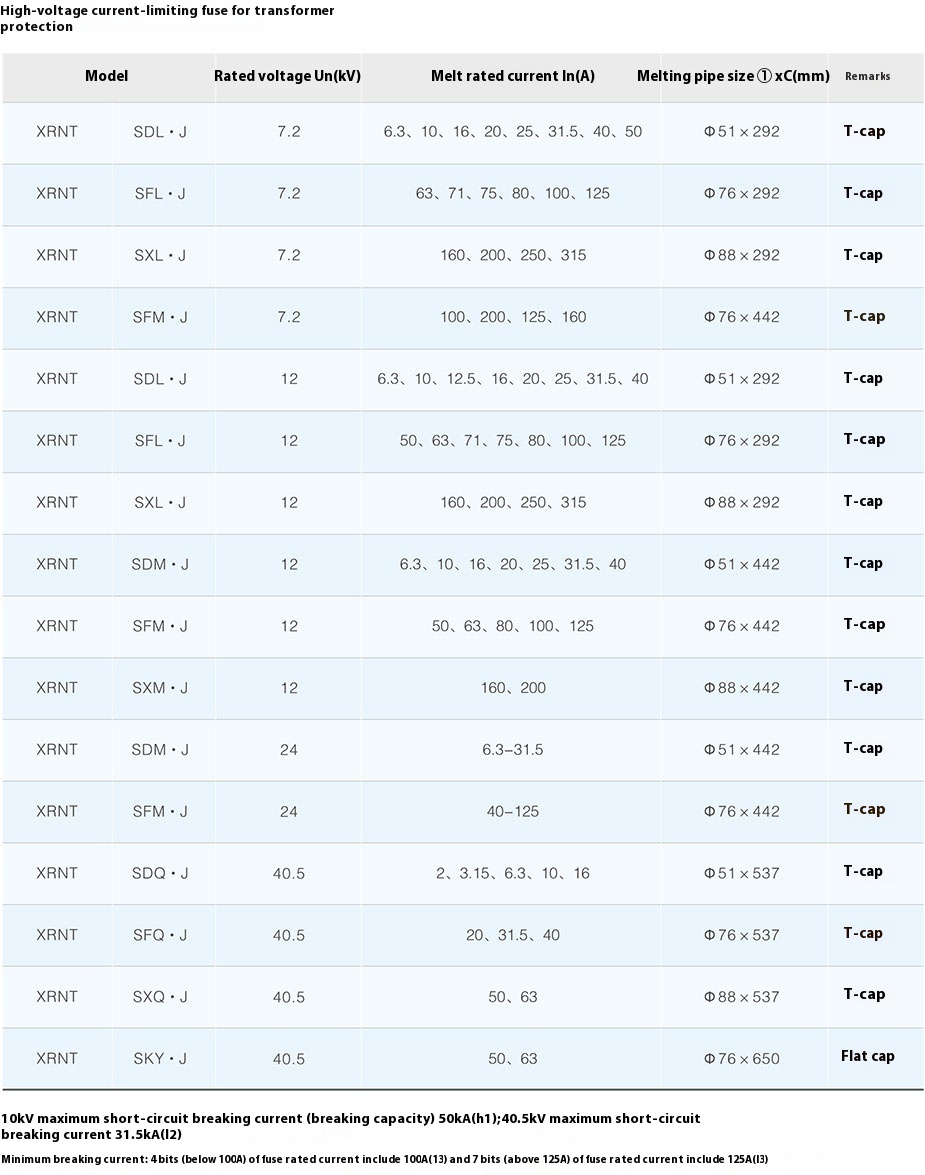Click the 40–125 current range cell
925x1175 pixels.
pos(513,811)
